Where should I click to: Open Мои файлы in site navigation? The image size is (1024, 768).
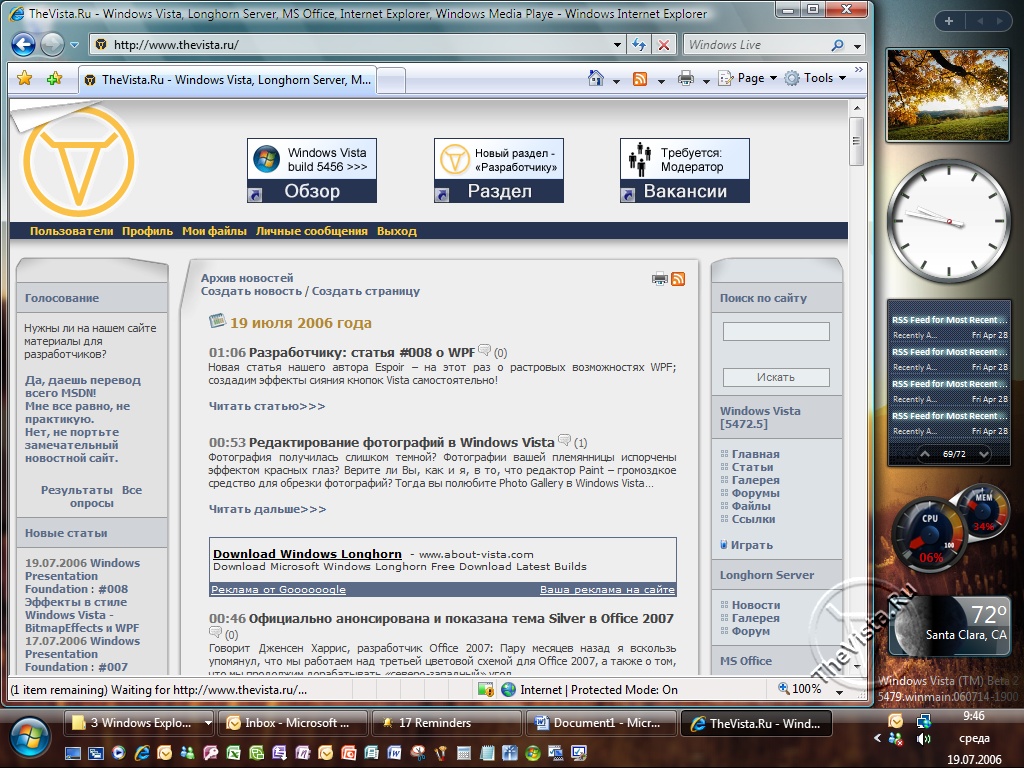(x=214, y=231)
